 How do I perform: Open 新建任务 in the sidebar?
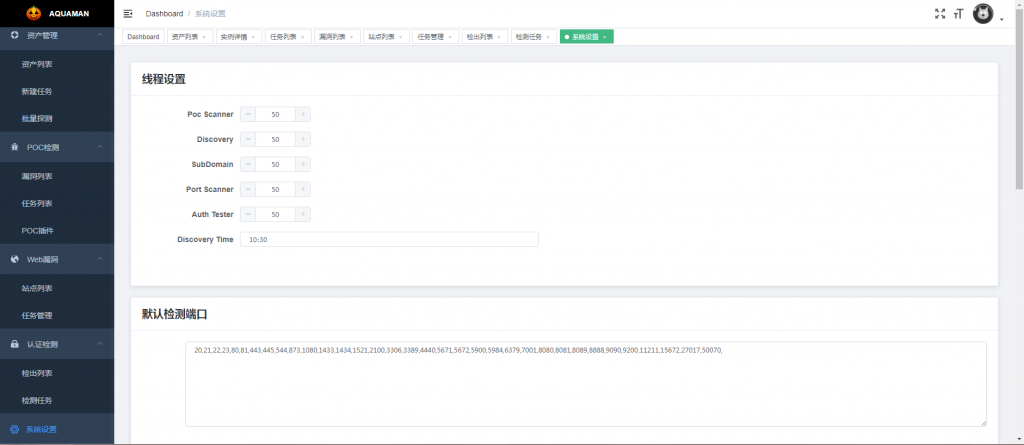[57, 91]
